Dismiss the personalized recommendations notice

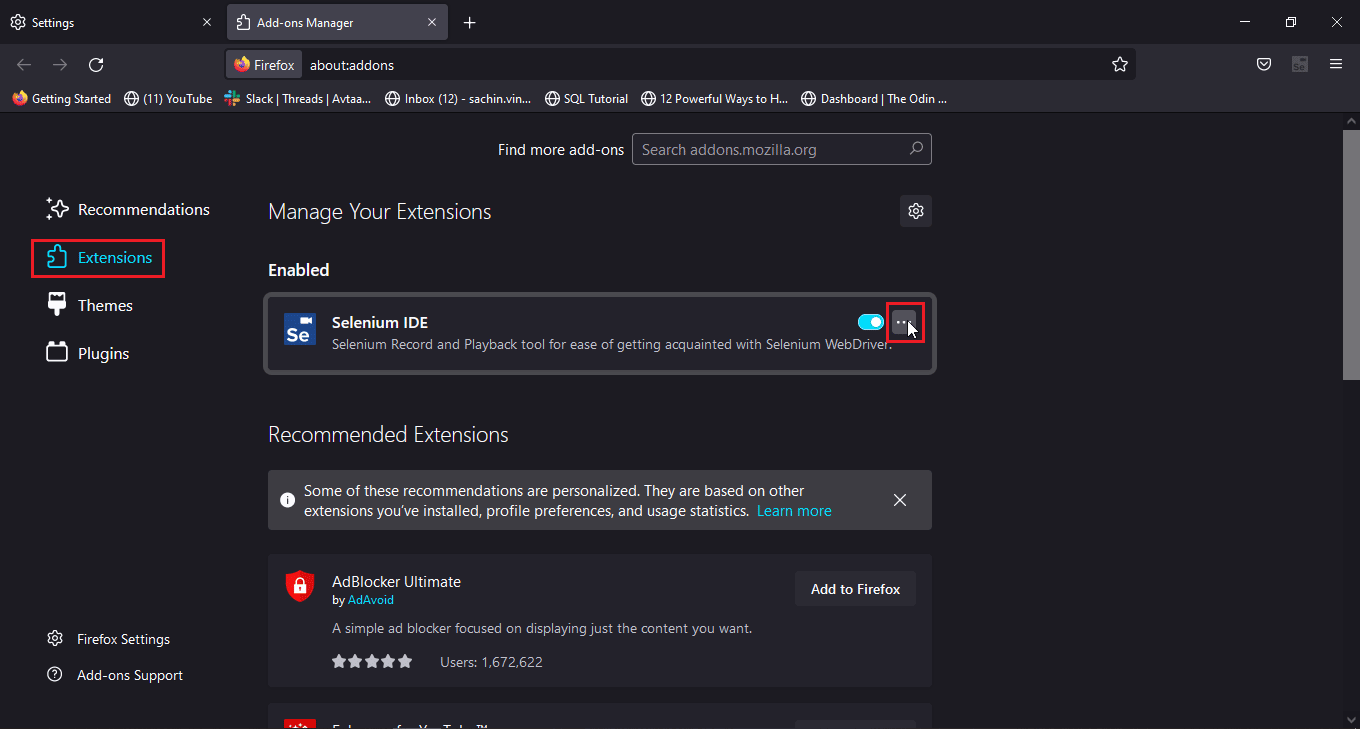click(x=900, y=500)
